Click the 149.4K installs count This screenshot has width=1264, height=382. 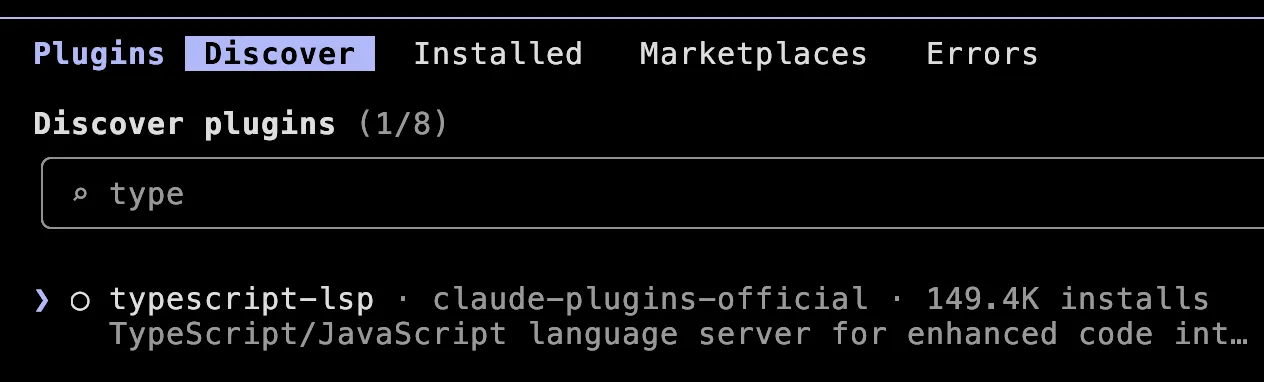(x=1067, y=299)
